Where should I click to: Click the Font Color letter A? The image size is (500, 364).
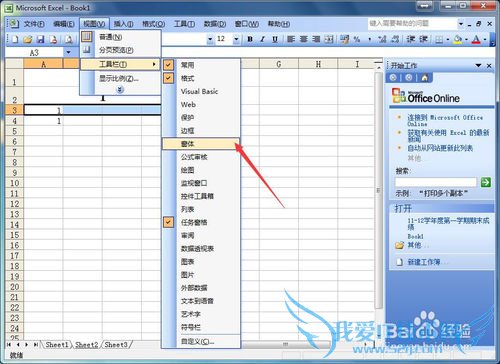(x=476, y=40)
